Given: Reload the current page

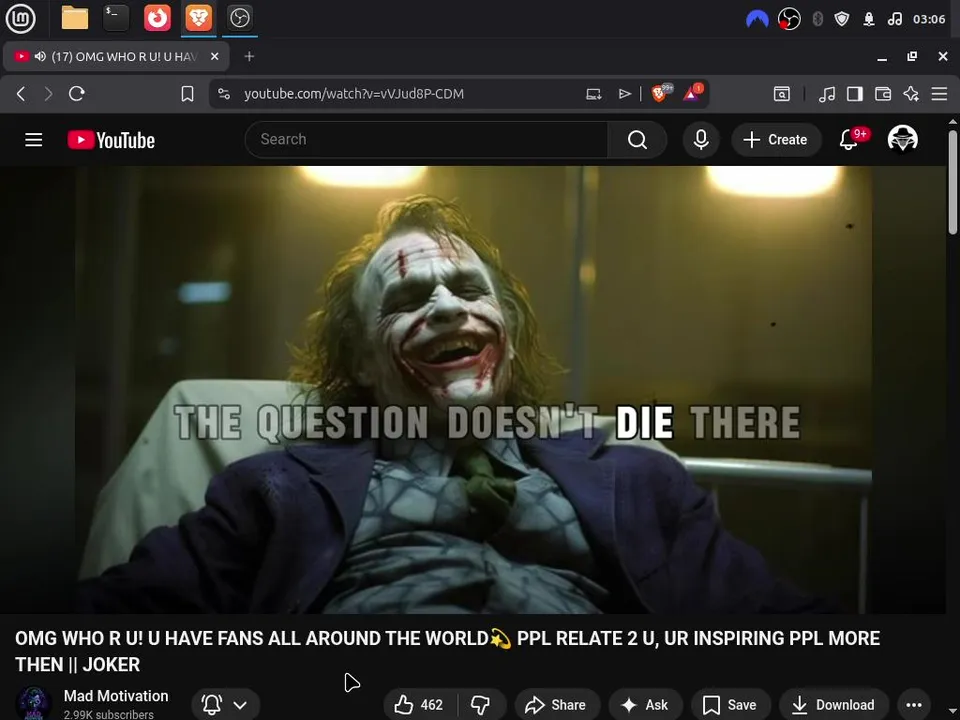Looking at the screenshot, I should [77, 94].
